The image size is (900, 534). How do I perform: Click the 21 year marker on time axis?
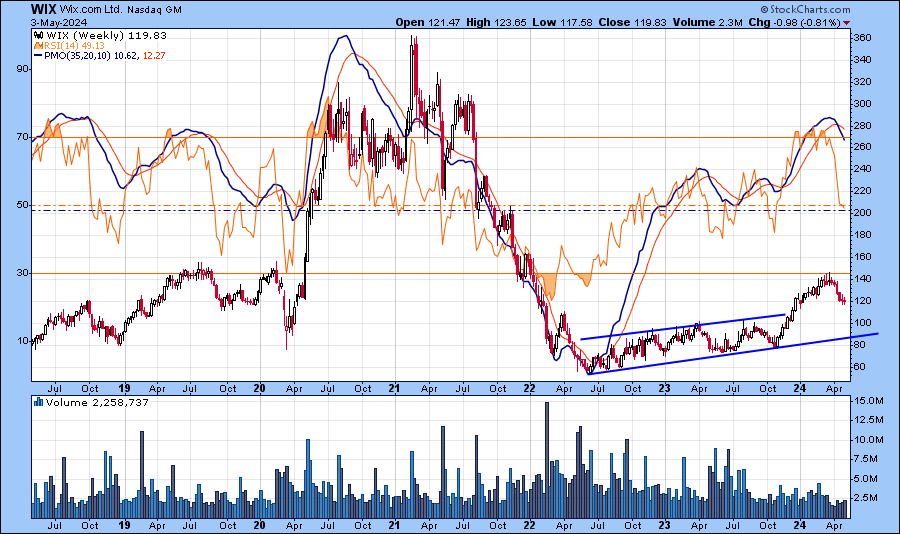click(394, 386)
